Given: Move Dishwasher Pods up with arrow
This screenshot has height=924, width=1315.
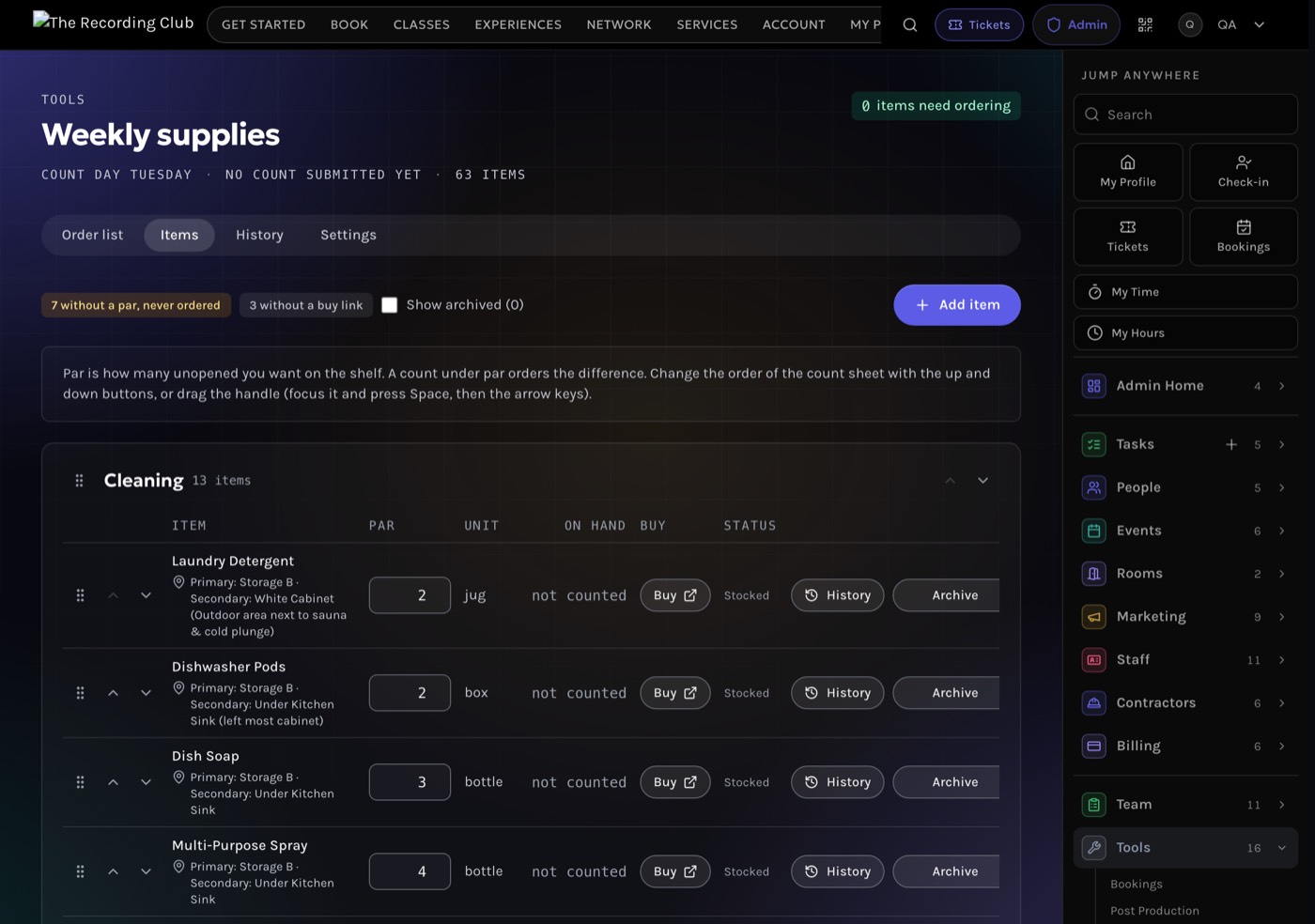Looking at the screenshot, I should click(113, 693).
